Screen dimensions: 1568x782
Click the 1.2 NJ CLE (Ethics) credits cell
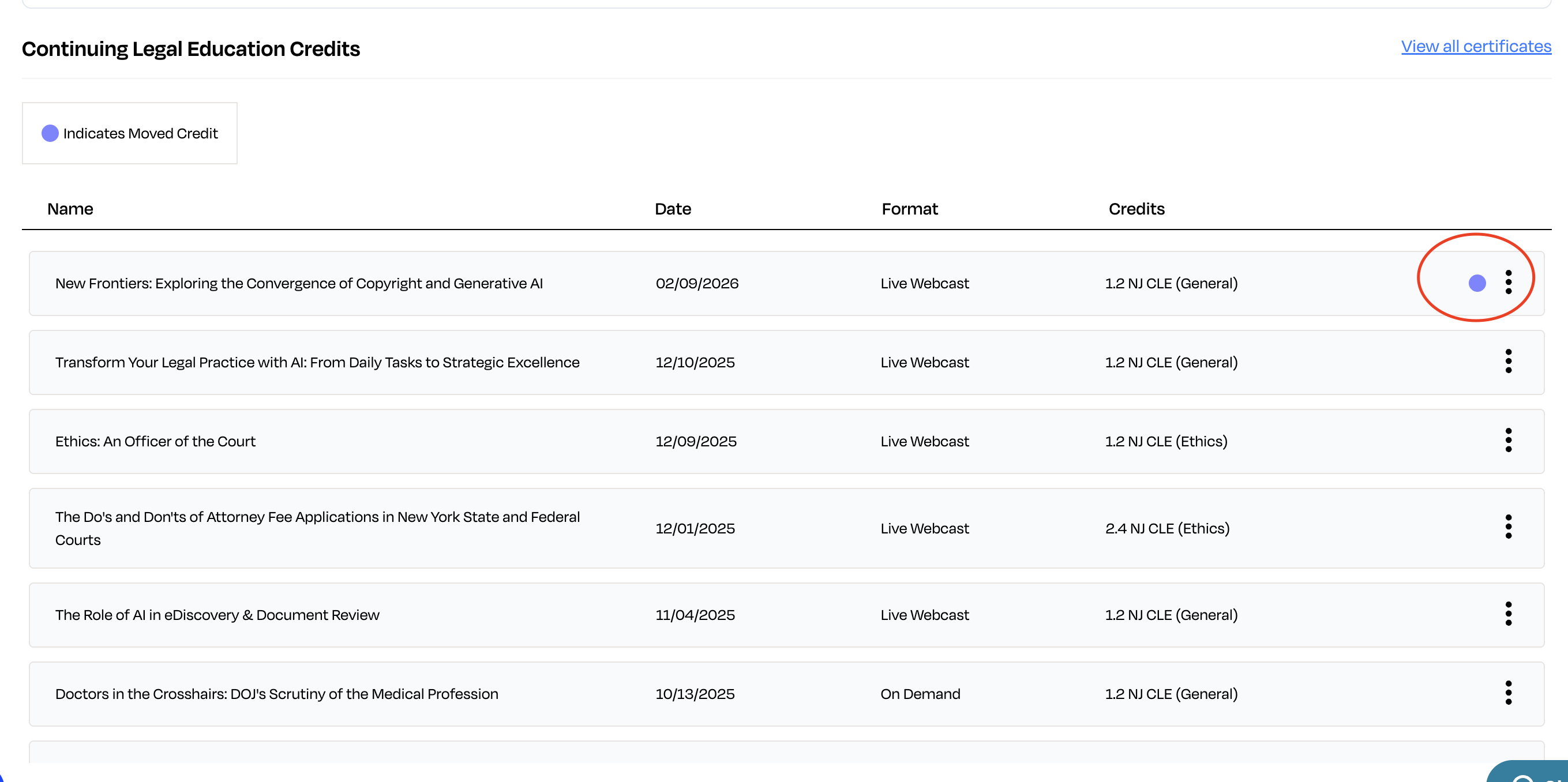point(1166,441)
